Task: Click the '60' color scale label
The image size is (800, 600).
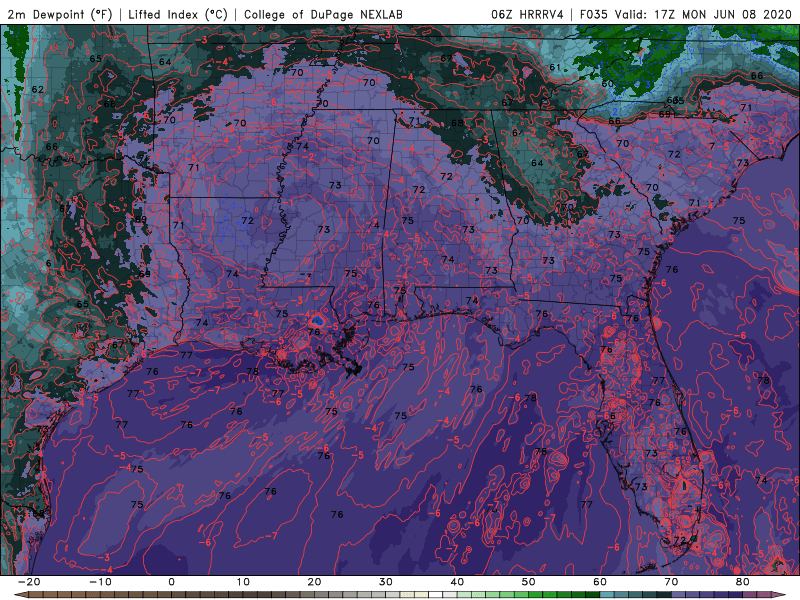Action: pos(600,582)
